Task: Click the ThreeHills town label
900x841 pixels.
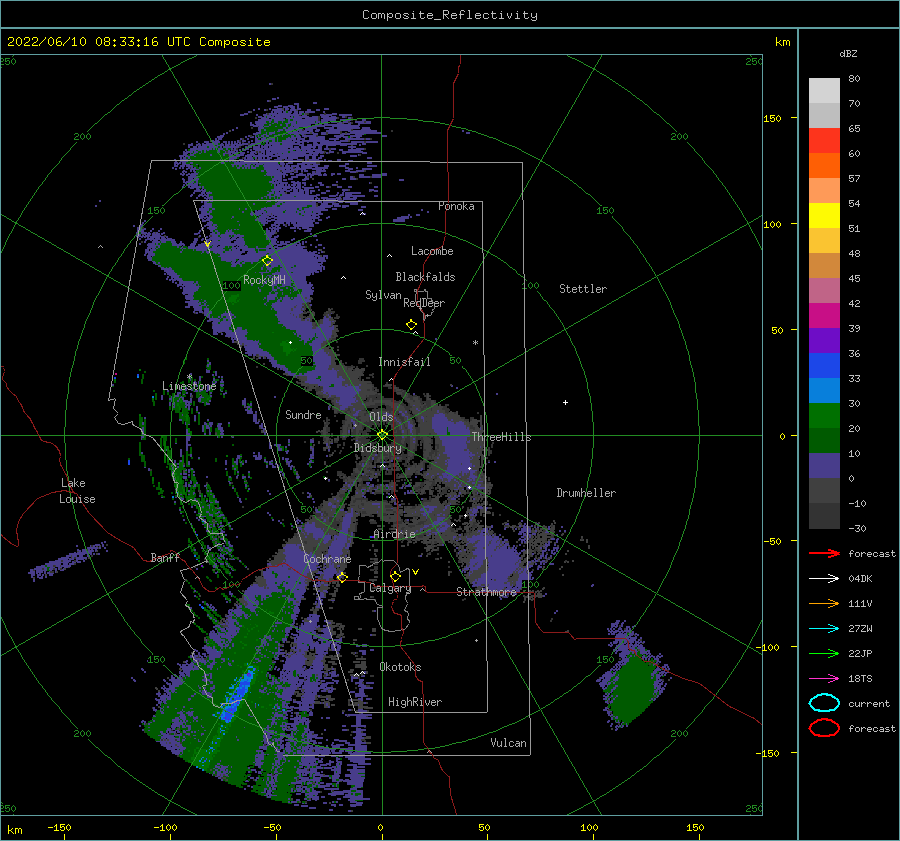Action: tap(502, 437)
